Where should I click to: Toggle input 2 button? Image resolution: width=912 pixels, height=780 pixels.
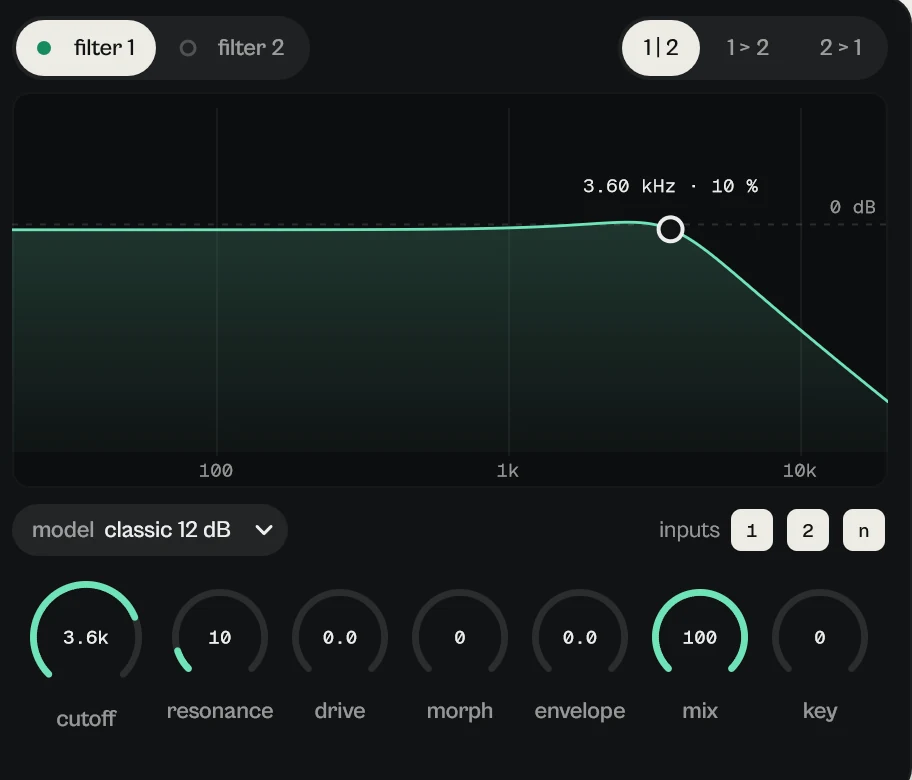tap(807, 530)
